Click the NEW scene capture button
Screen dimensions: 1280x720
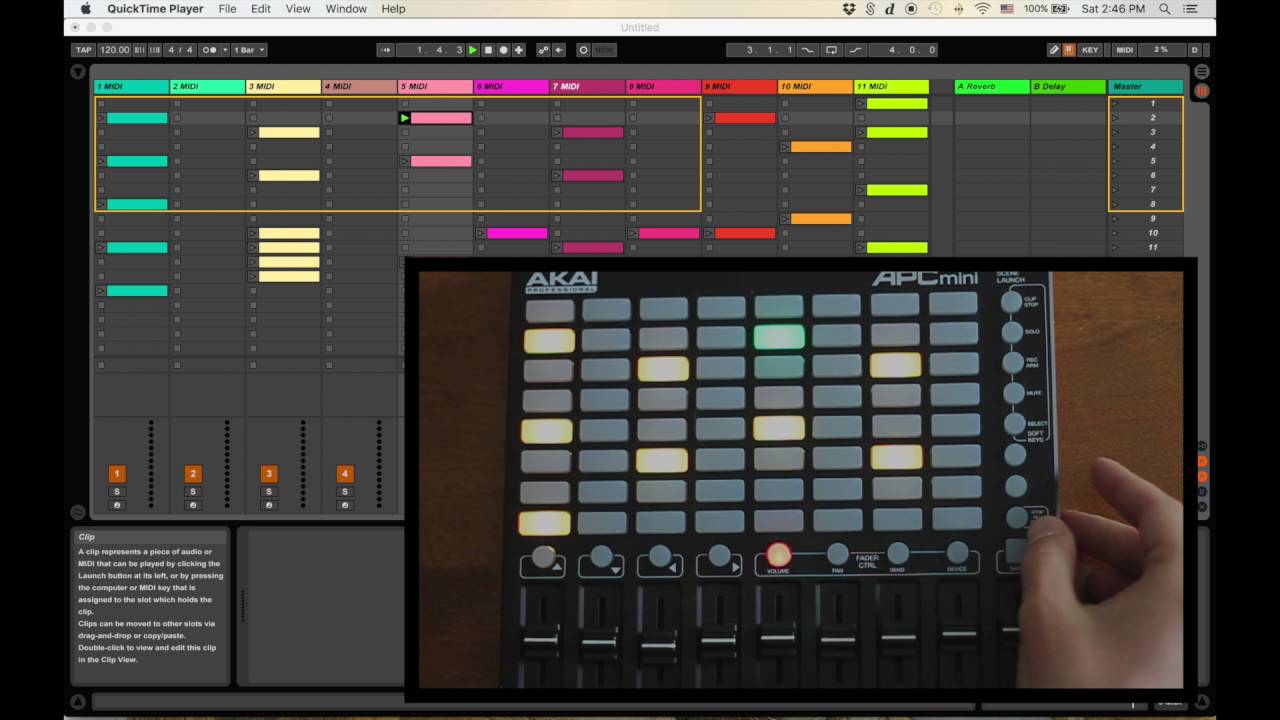coord(604,50)
